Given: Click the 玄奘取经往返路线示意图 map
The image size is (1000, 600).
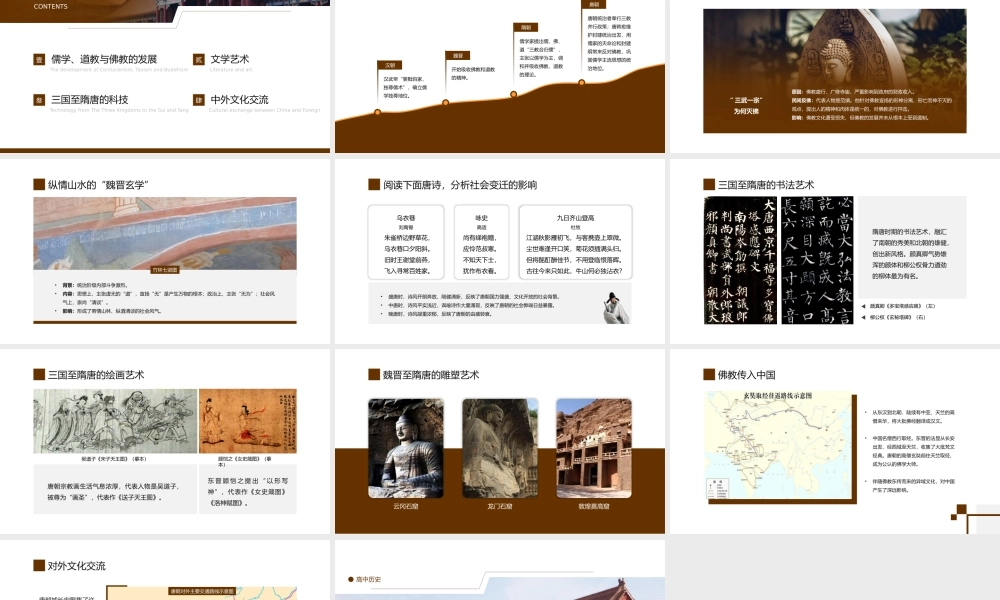Looking at the screenshot, I should coord(778,445).
